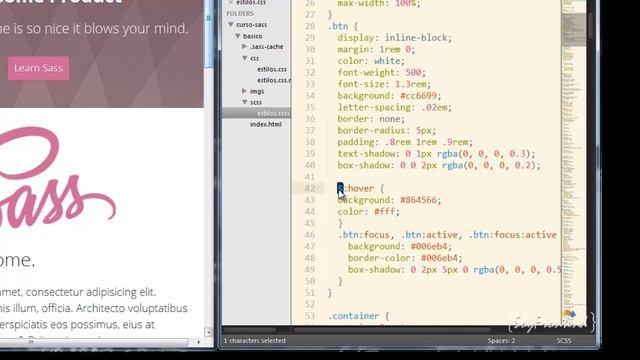Select the imgs folder label
Image resolution: width=640 pixels, height=360 pixels.
click(257, 91)
